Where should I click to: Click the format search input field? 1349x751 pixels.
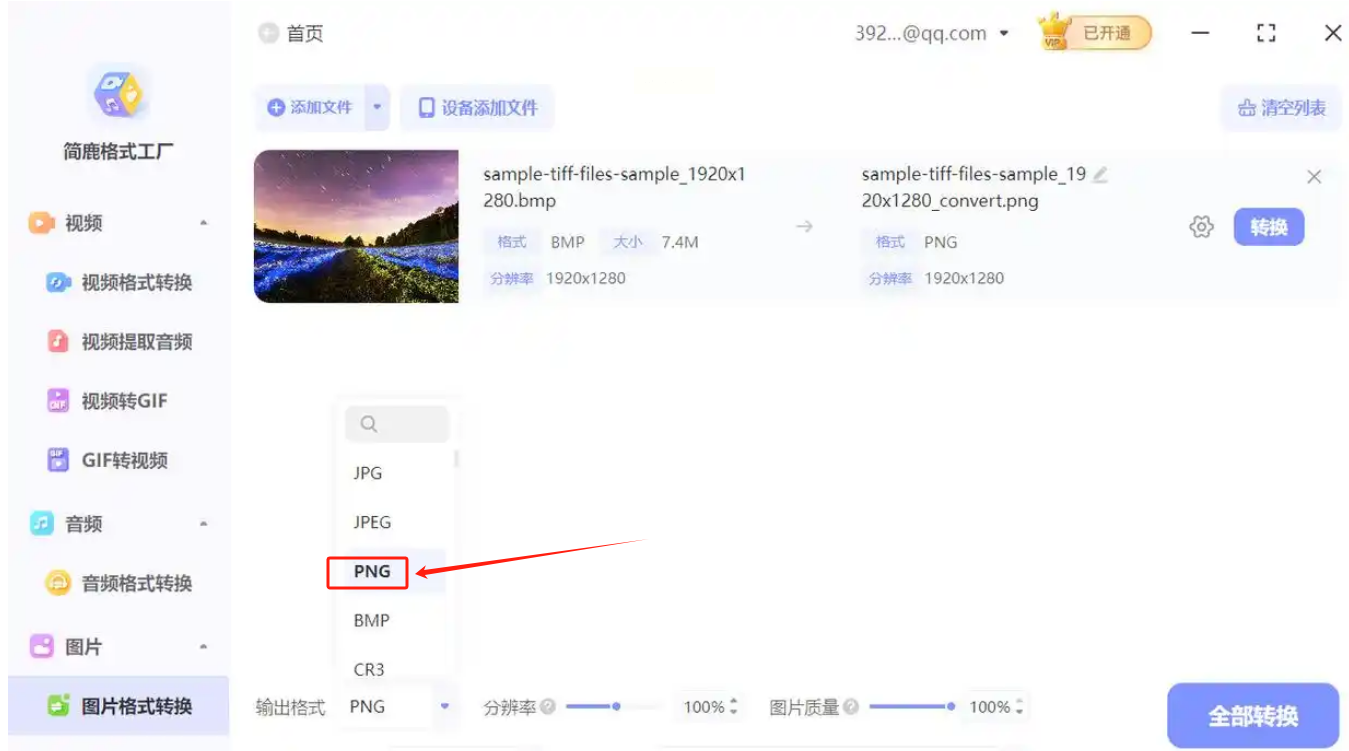tap(397, 424)
